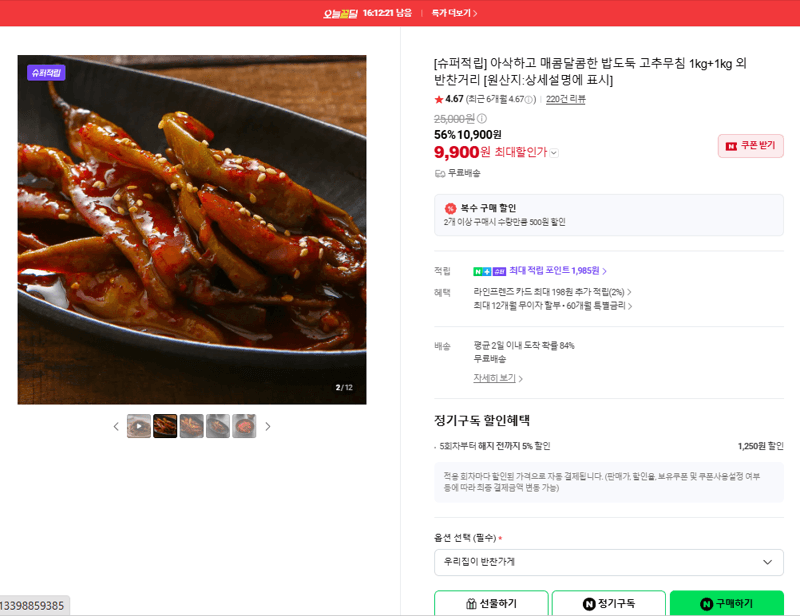
Task: Show next product thumbnails with right arrow
Action: click(268, 426)
